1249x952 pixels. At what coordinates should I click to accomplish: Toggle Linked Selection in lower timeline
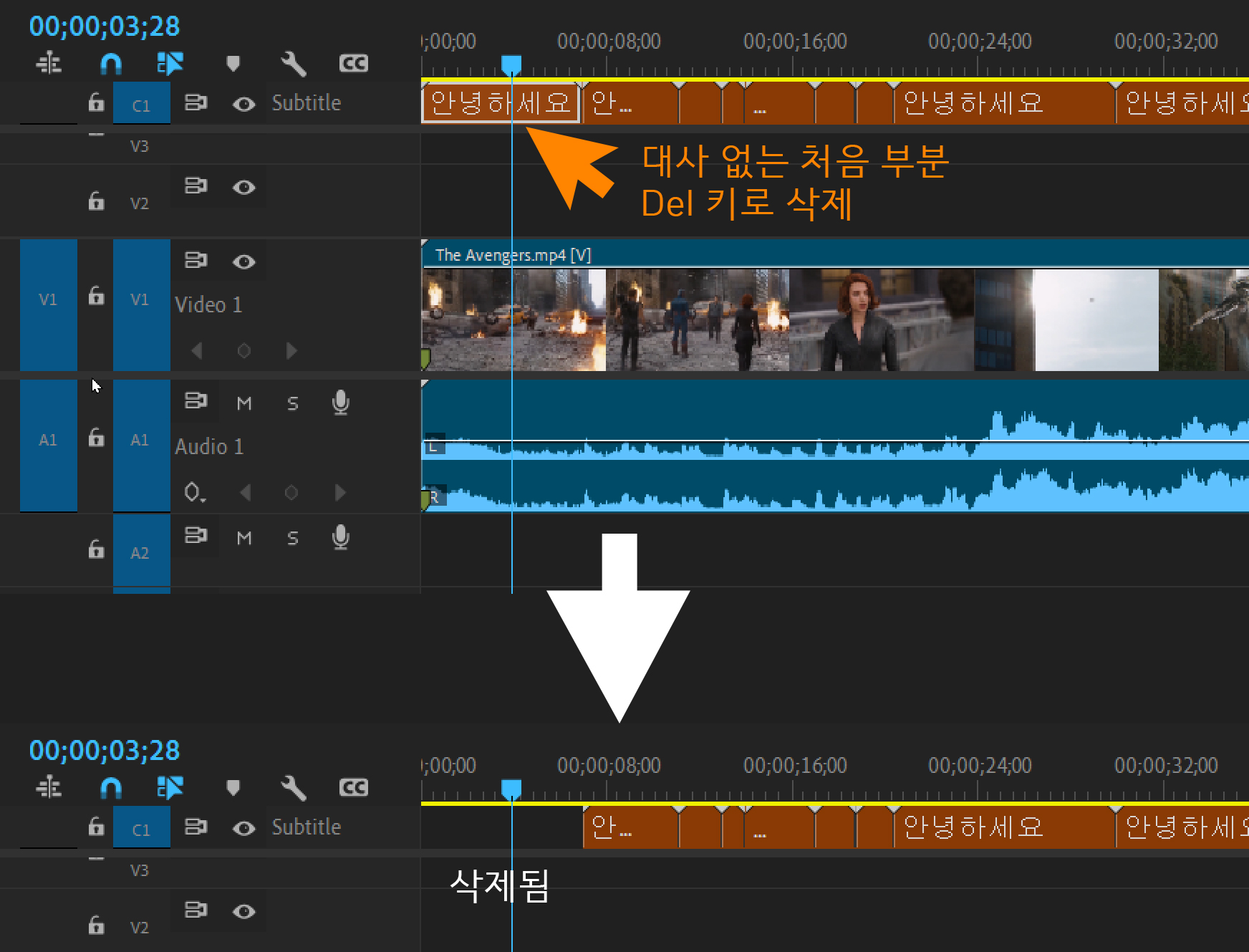[x=170, y=788]
